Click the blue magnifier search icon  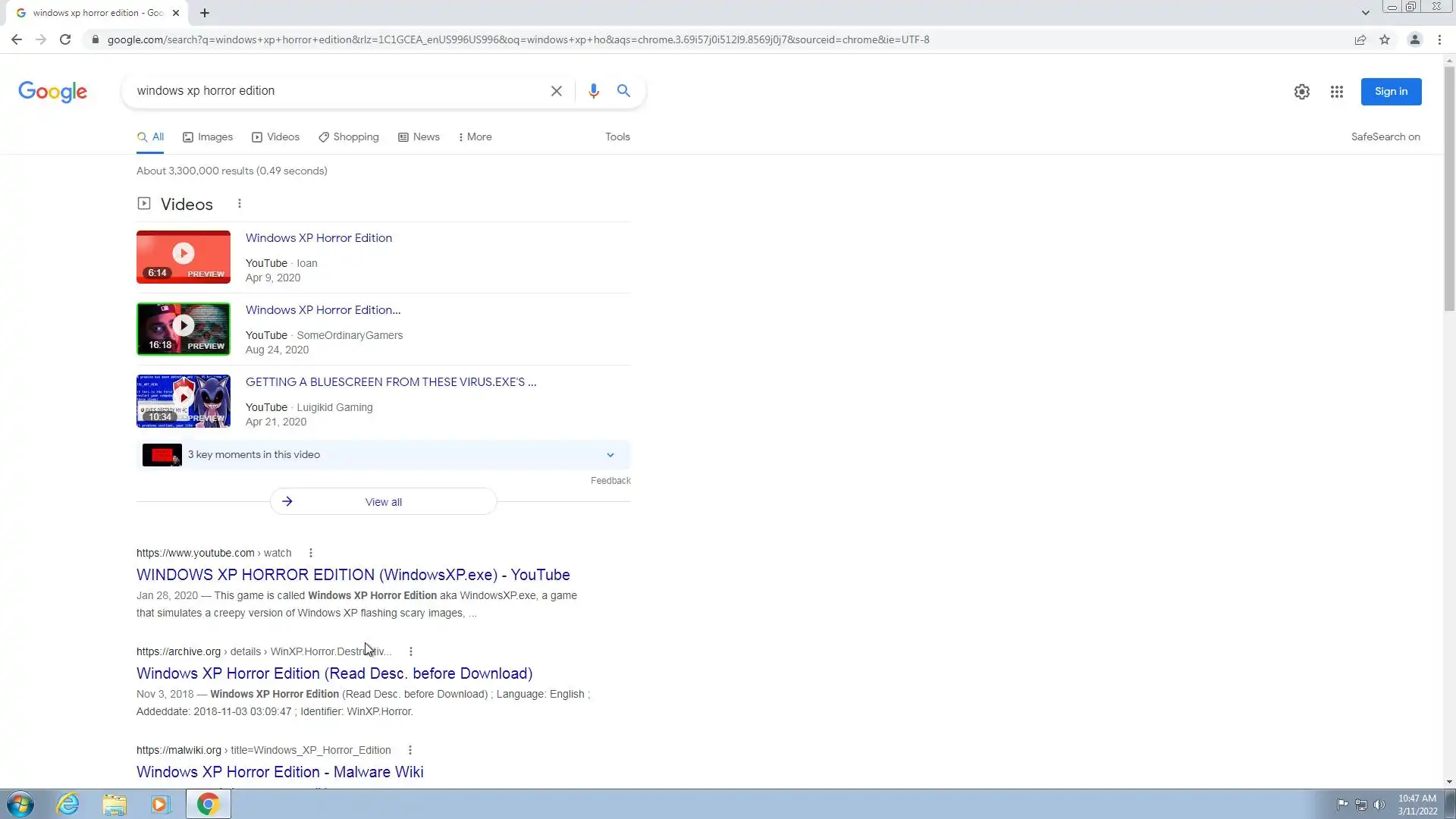[x=623, y=91]
